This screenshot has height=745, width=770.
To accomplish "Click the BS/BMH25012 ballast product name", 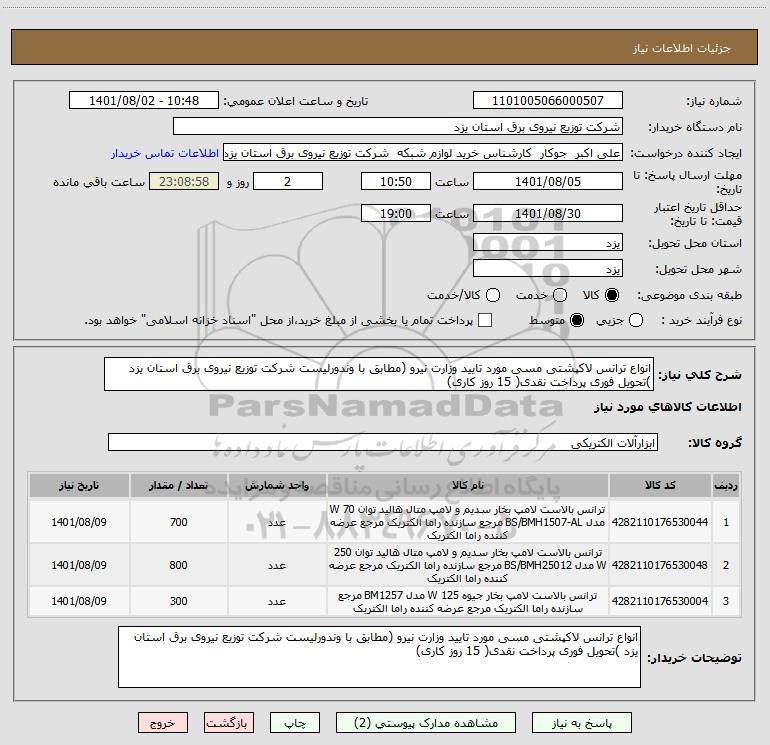I will 467,565.
